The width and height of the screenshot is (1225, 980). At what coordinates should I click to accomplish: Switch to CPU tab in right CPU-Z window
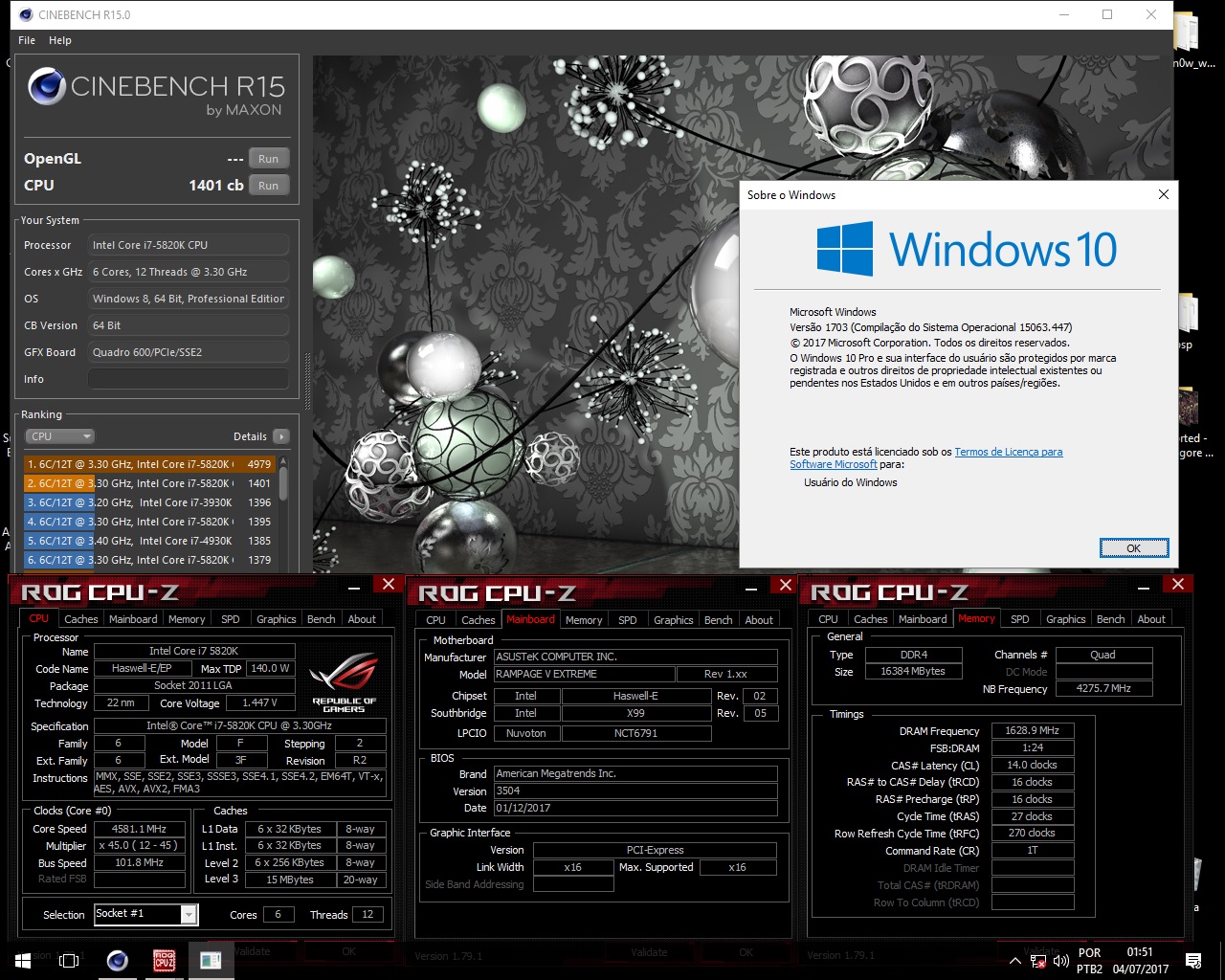click(x=829, y=619)
